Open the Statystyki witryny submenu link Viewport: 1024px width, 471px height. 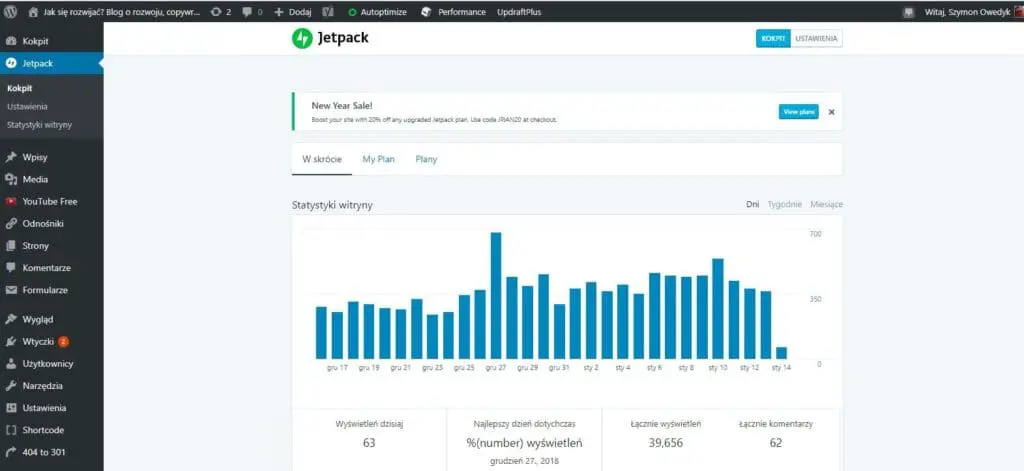tap(40, 125)
